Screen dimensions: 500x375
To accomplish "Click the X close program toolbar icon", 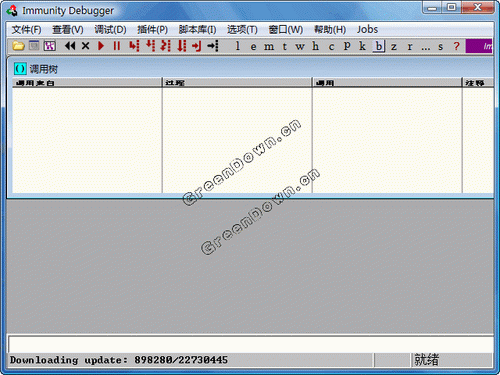I will (x=86, y=46).
